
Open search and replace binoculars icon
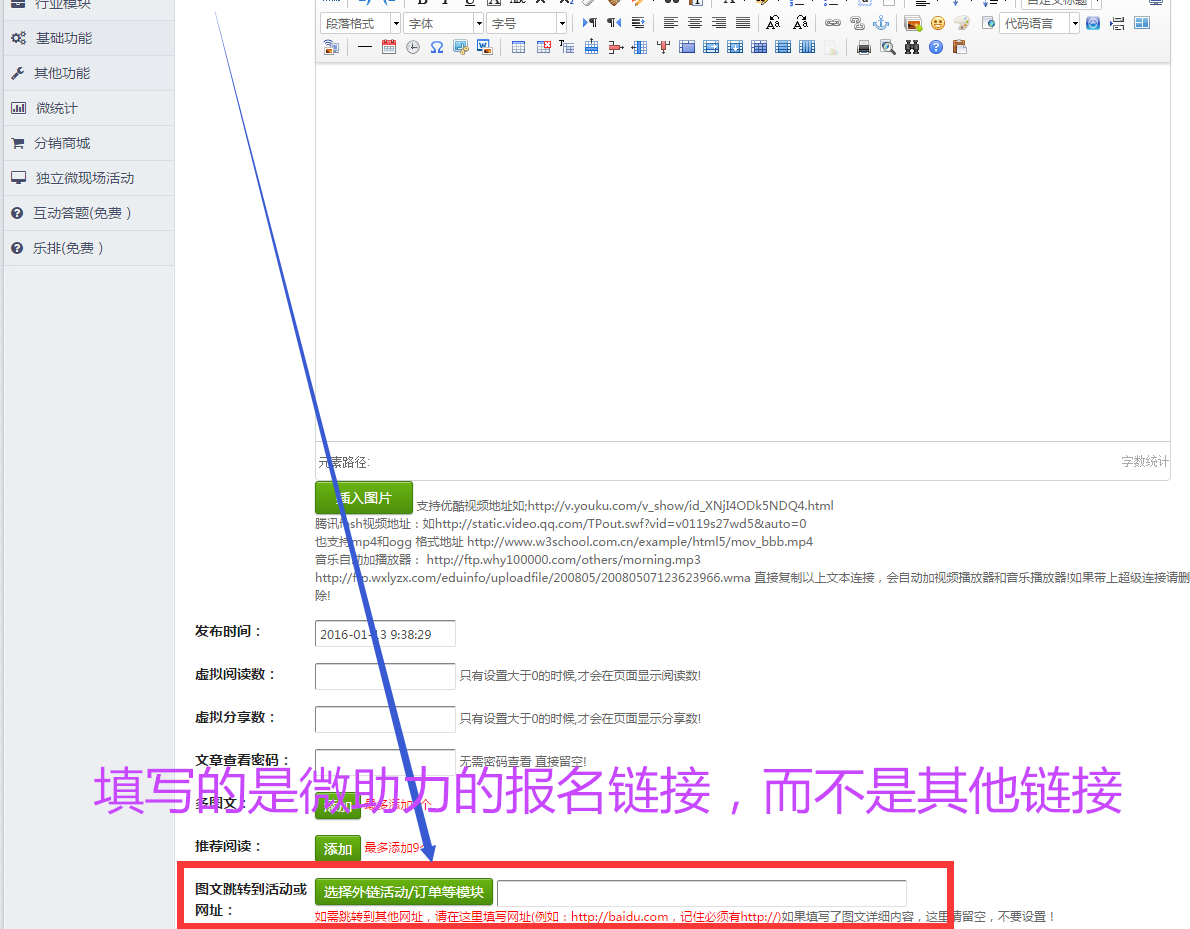(912, 47)
